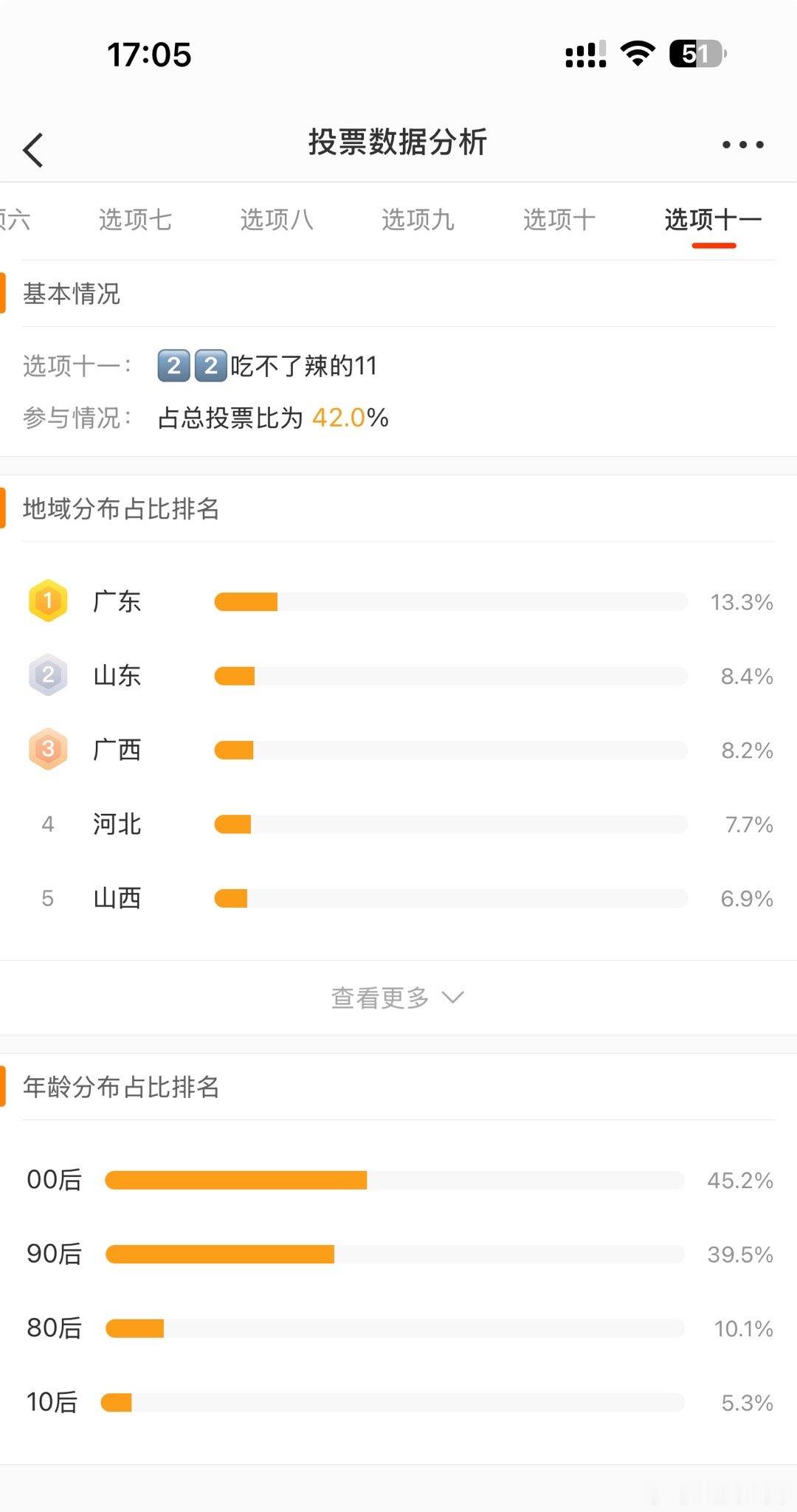Screen dimensions: 797x1512
Task: Tap the silver rank 2 badge
Action: pyautogui.click(x=48, y=675)
